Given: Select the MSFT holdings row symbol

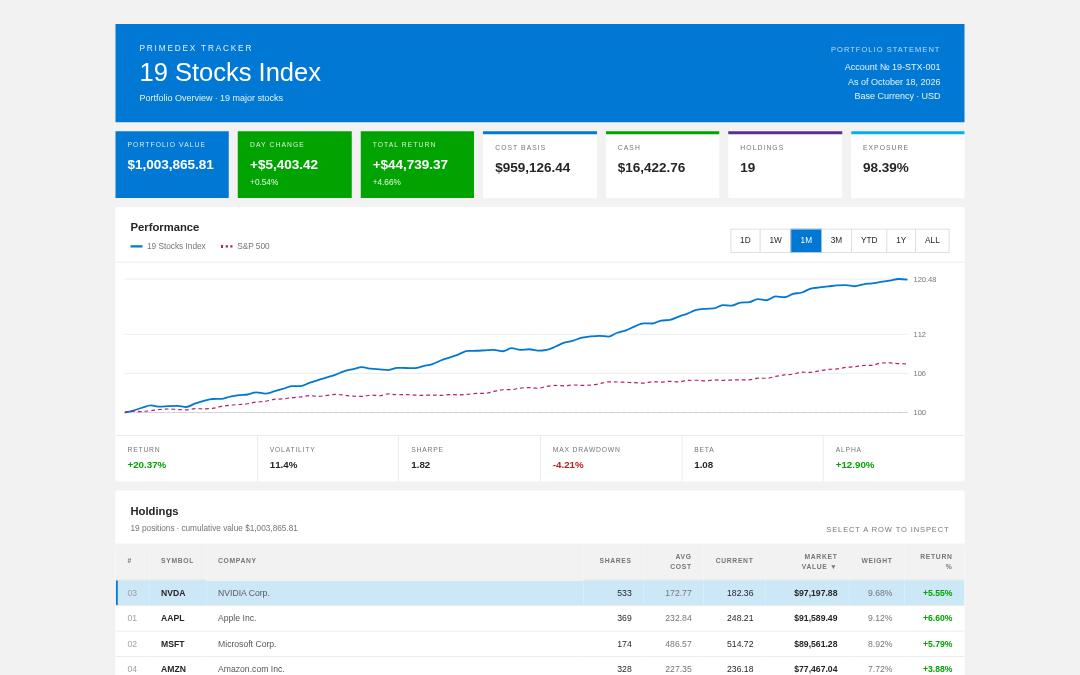Looking at the screenshot, I should tap(172, 644).
